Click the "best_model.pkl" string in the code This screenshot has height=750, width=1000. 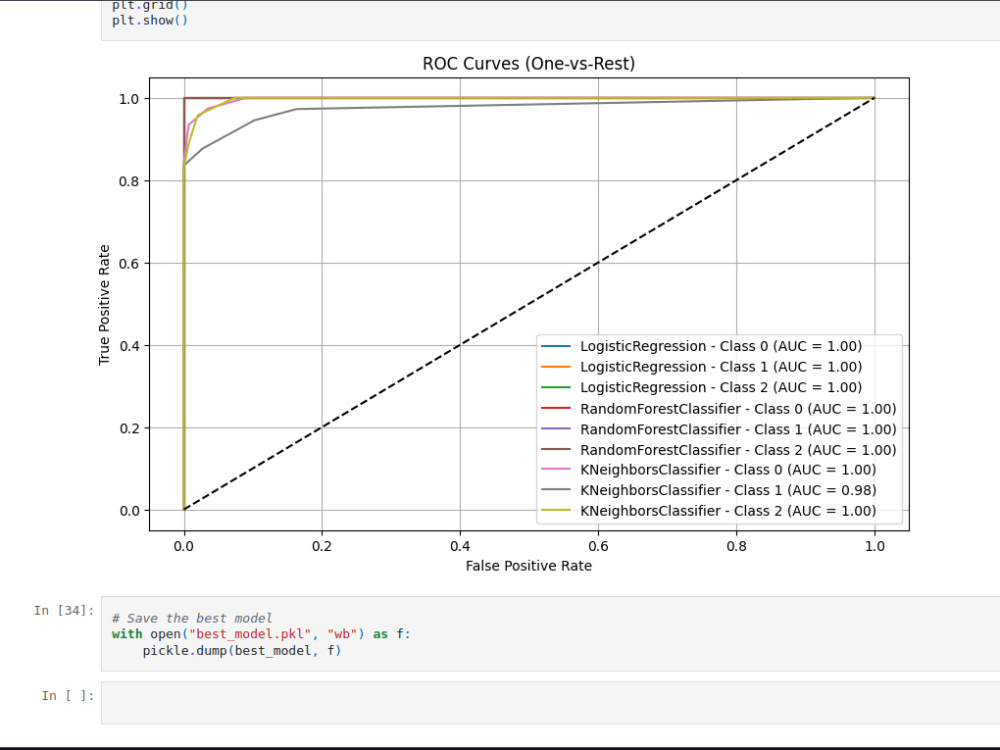pos(250,634)
